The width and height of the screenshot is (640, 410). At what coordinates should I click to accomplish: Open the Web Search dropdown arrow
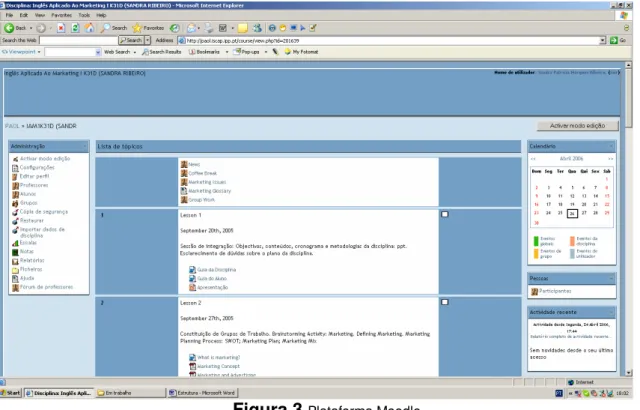pyautogui.click(x=135, y=52)
